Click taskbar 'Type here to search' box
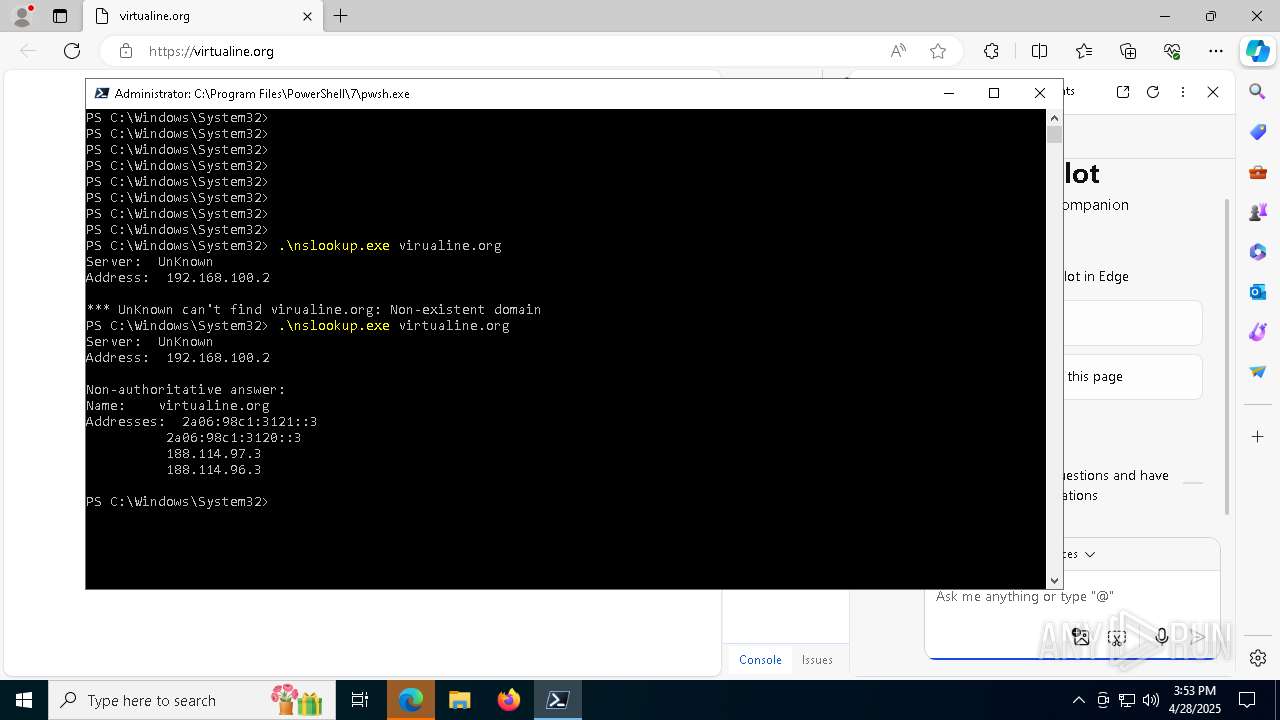The height and width of the screenshot is (720, 1280). 190,700
